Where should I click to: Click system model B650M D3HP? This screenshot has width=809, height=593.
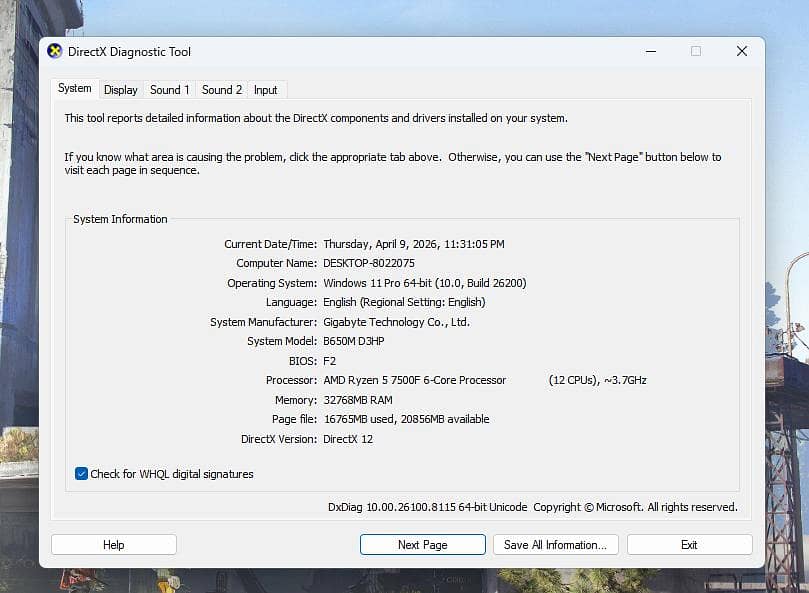coord(353,341)
